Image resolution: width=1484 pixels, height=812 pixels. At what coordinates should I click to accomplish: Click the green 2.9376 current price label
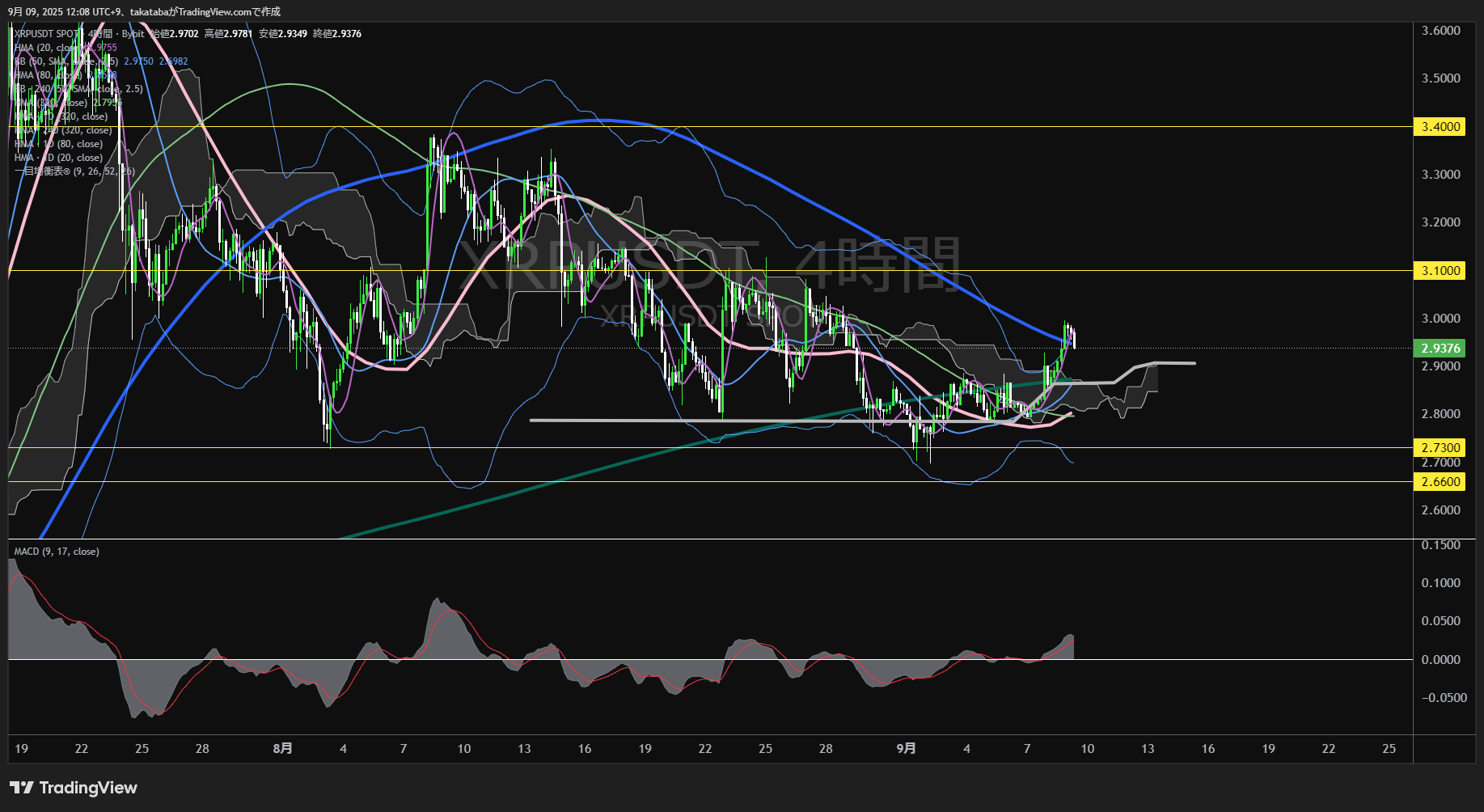coord(1439,349)
